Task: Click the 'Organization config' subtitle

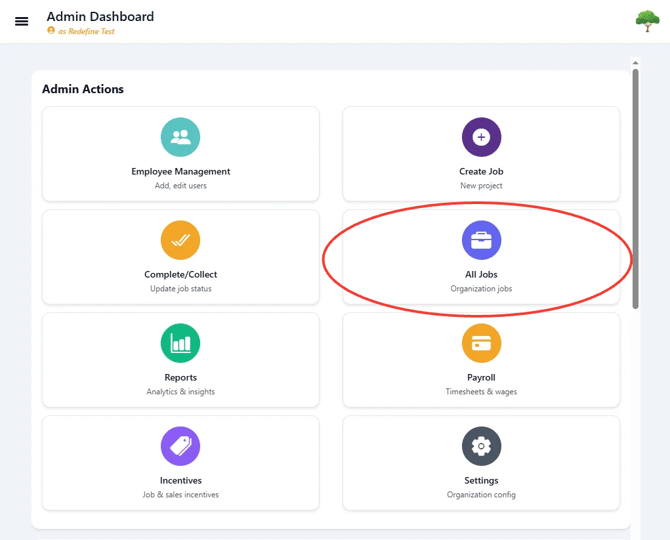Action: [481, 495]
